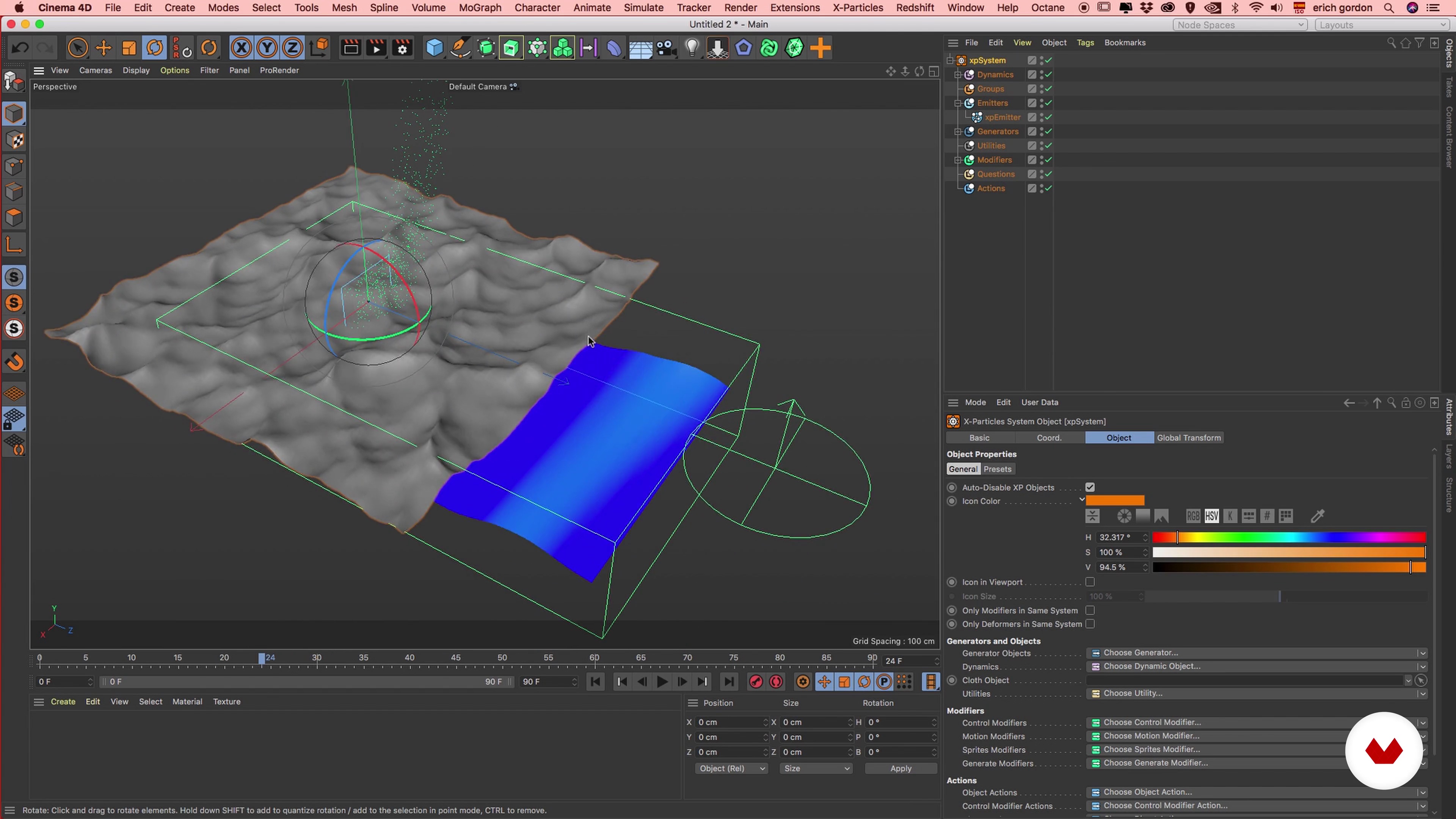Screen dimensions: 1456x819
Task: Open viewport Options menu
Action: (x=175, y=70)
